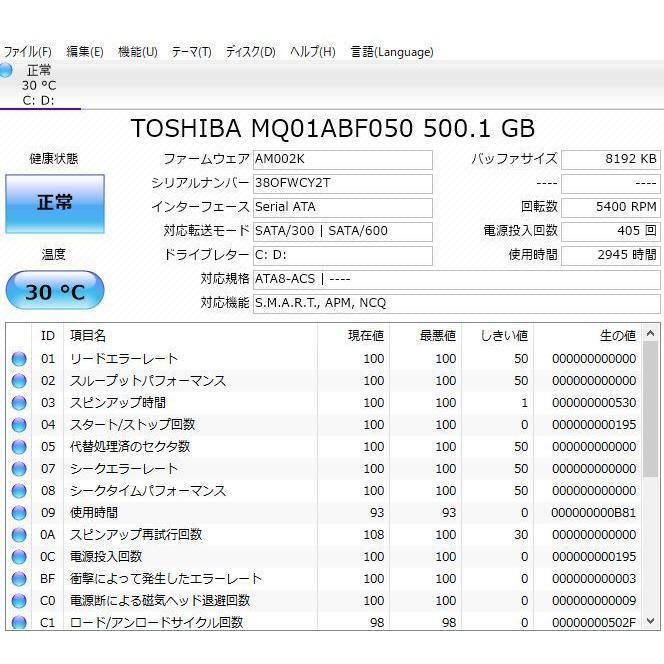Click raw value 000000000530
The height and width of the screenshot is (664, 664).
(594, 403)
